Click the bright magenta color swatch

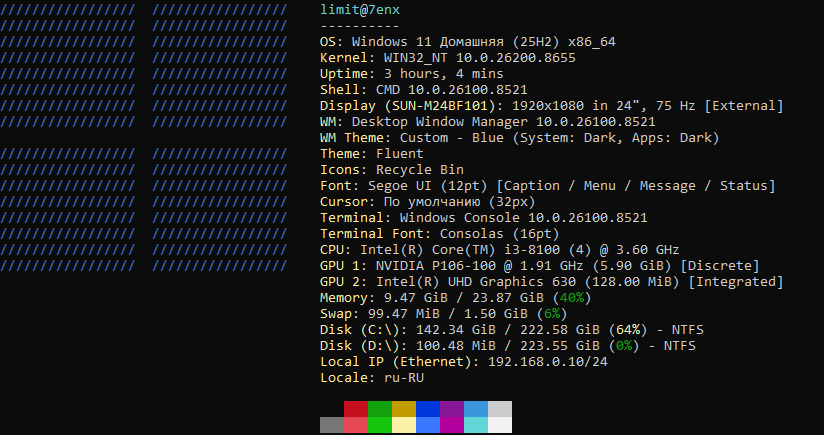(x=452, y=425)
